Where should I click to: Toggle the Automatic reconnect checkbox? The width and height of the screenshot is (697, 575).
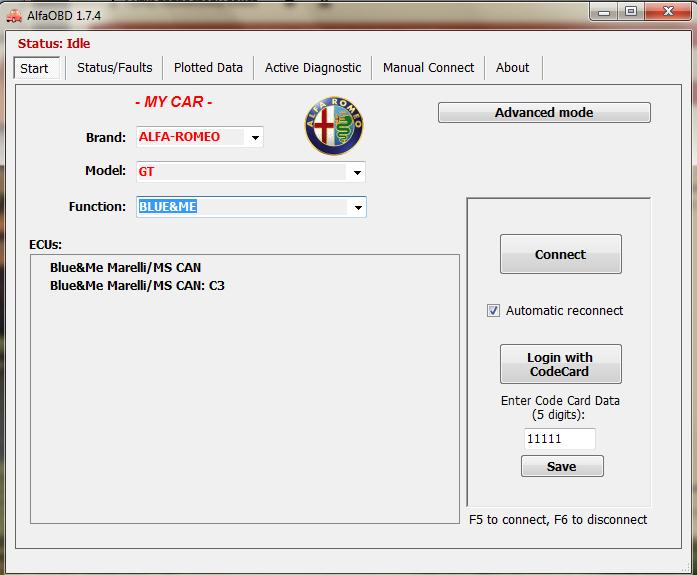pyautogui.click(x=493, y=311)
